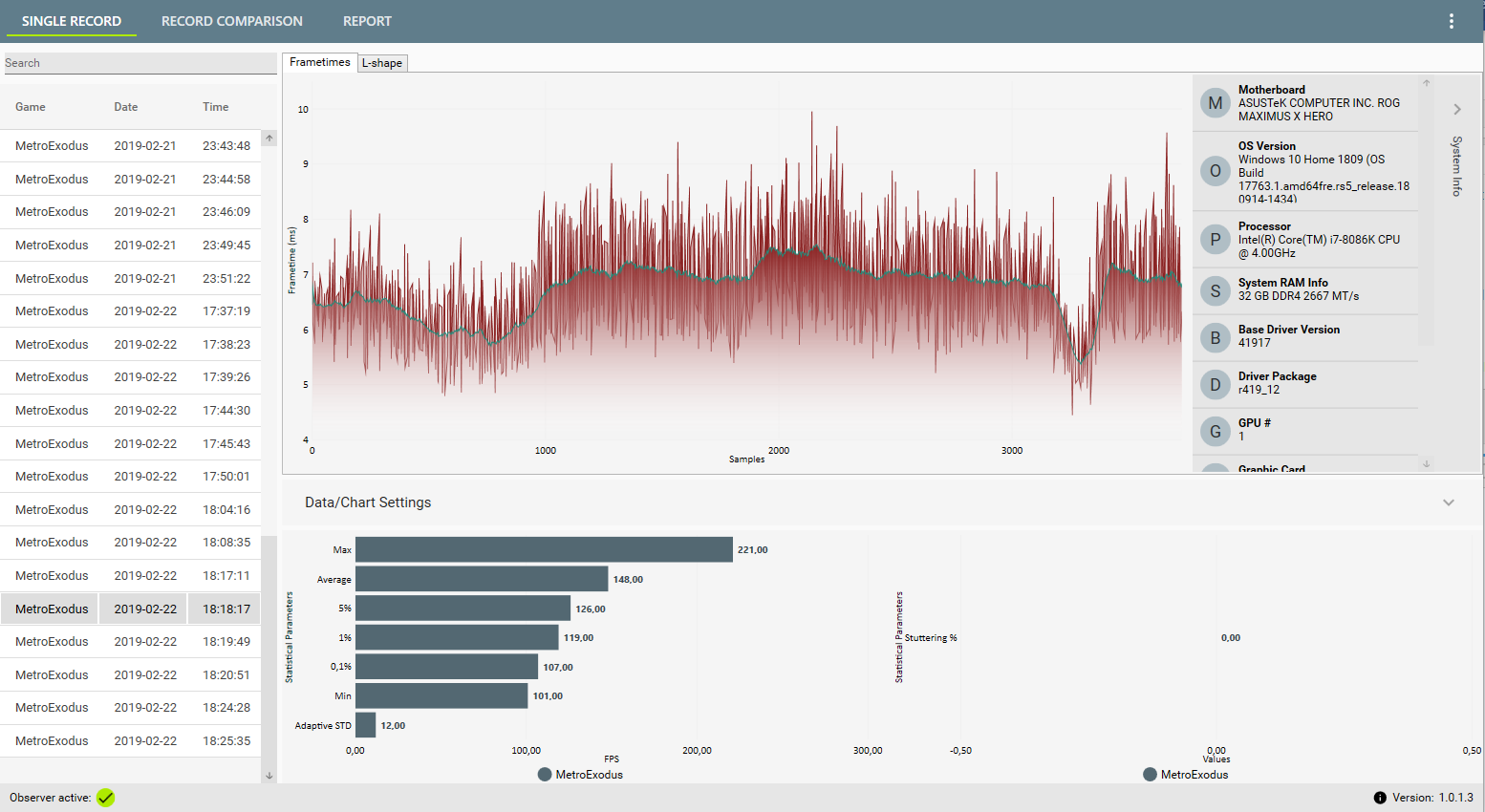Select the record at 18:19:49
Viewport: 1485px width, 812px height.
[131, 642]
